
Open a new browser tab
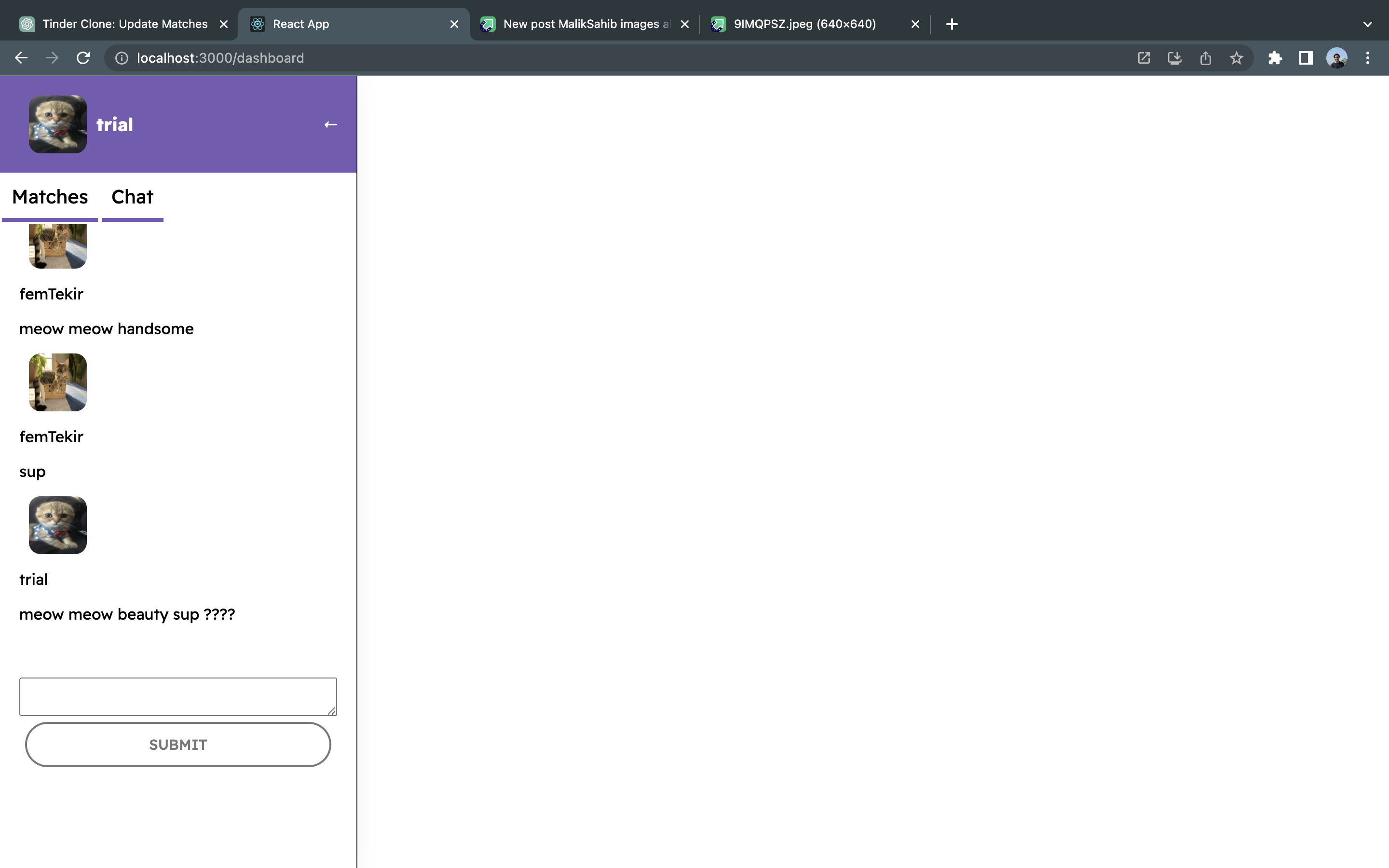pos(952,24)
